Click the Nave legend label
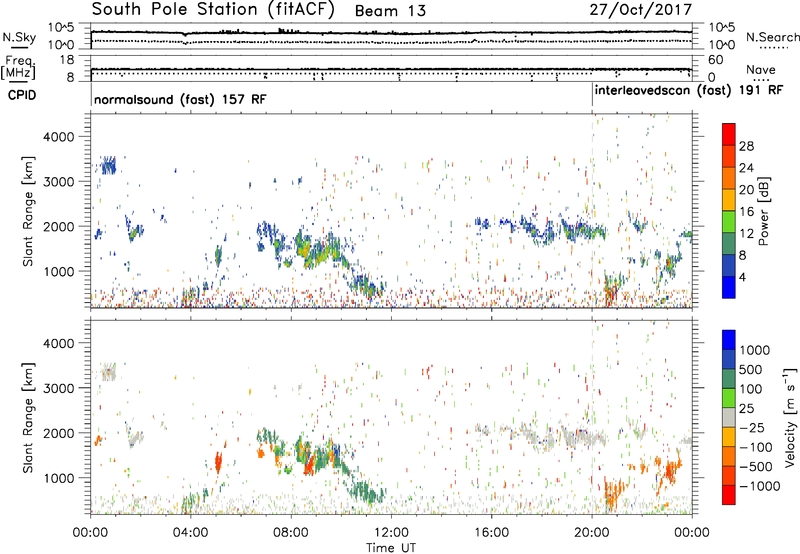800x554 pixels. pyautogui.click(x=761, y=69)
